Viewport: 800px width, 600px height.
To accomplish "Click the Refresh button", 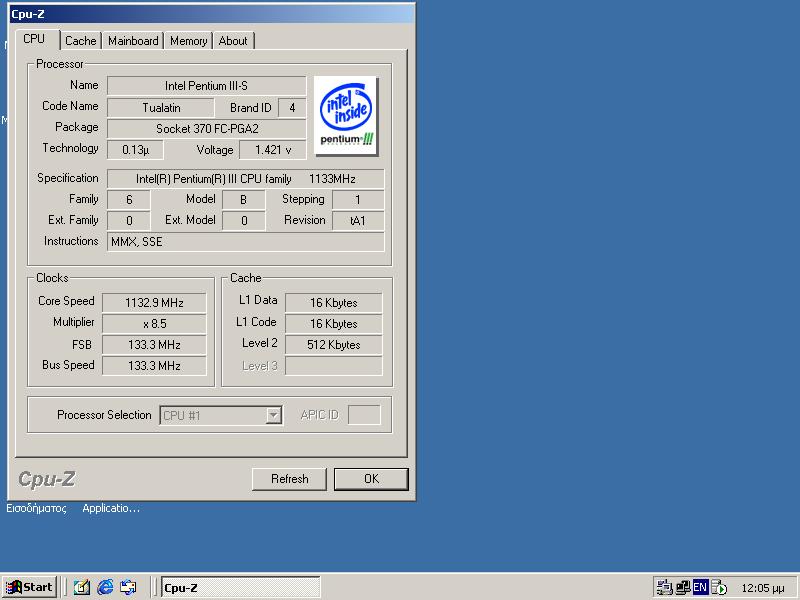I will (289, 479).
